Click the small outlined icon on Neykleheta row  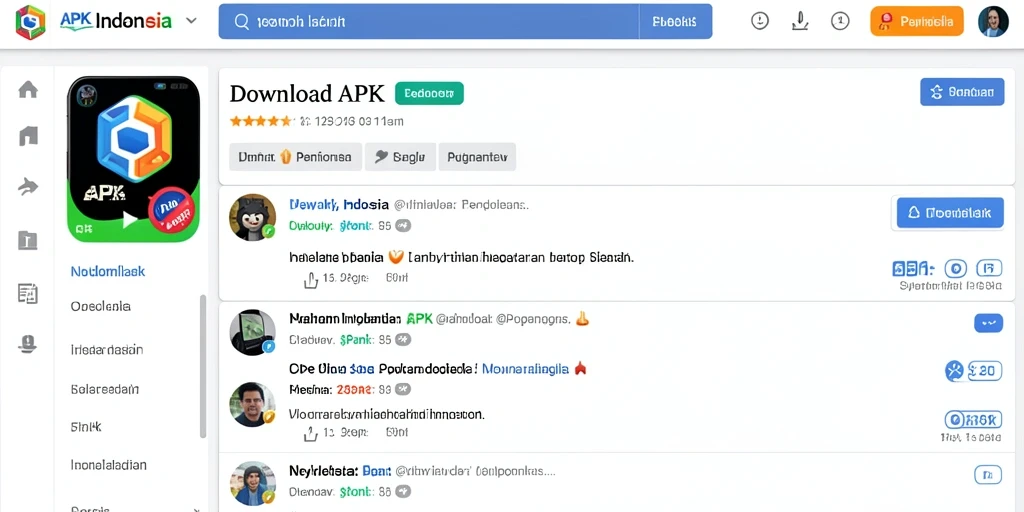click(987, 475)
